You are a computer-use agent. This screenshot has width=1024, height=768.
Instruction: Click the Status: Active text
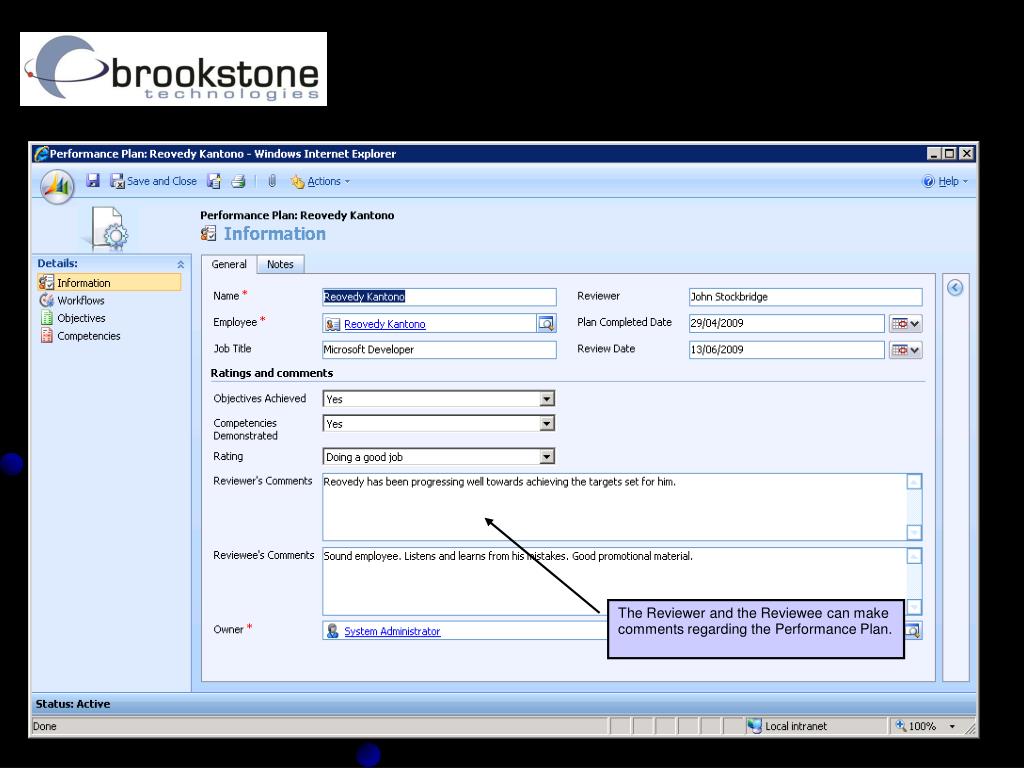tap(72, 704)
